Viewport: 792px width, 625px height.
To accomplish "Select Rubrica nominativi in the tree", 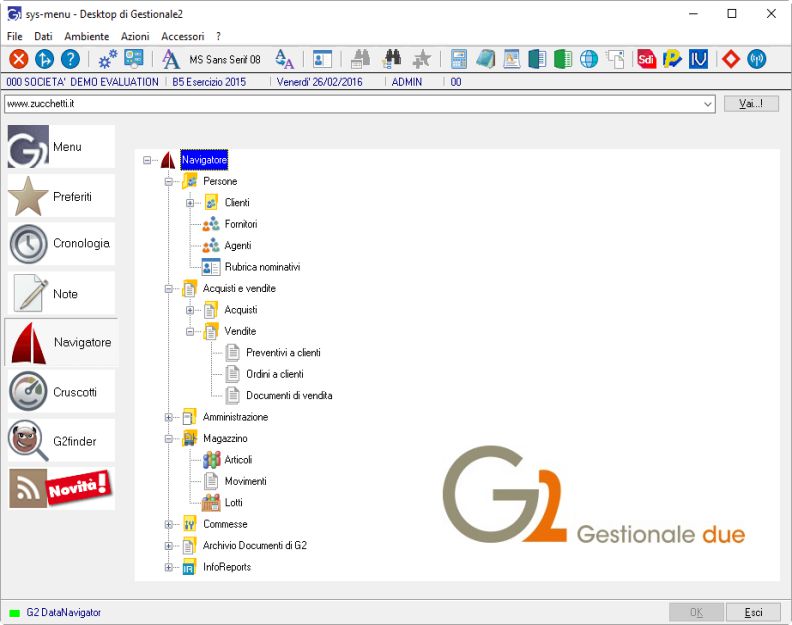I will (x=262, y=267).
